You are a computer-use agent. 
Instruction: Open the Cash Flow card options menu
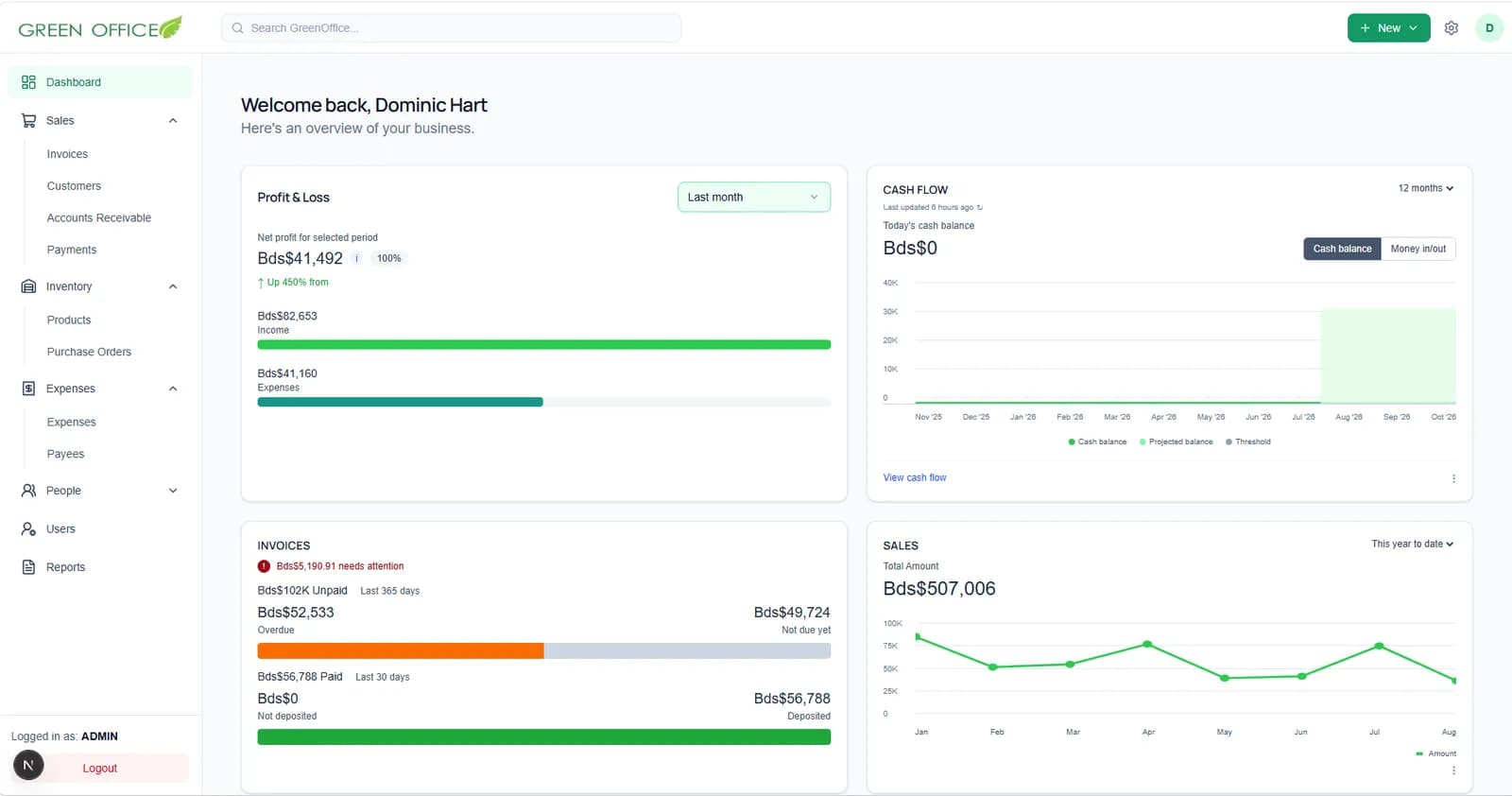pos(1453,478)
